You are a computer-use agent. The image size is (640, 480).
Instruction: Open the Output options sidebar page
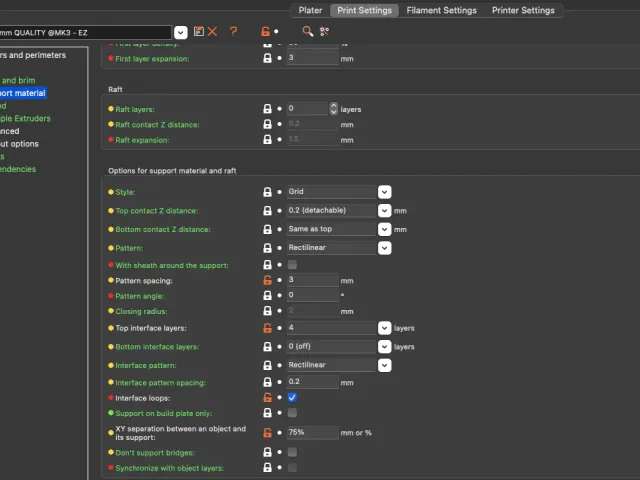(x=19, y=144)
